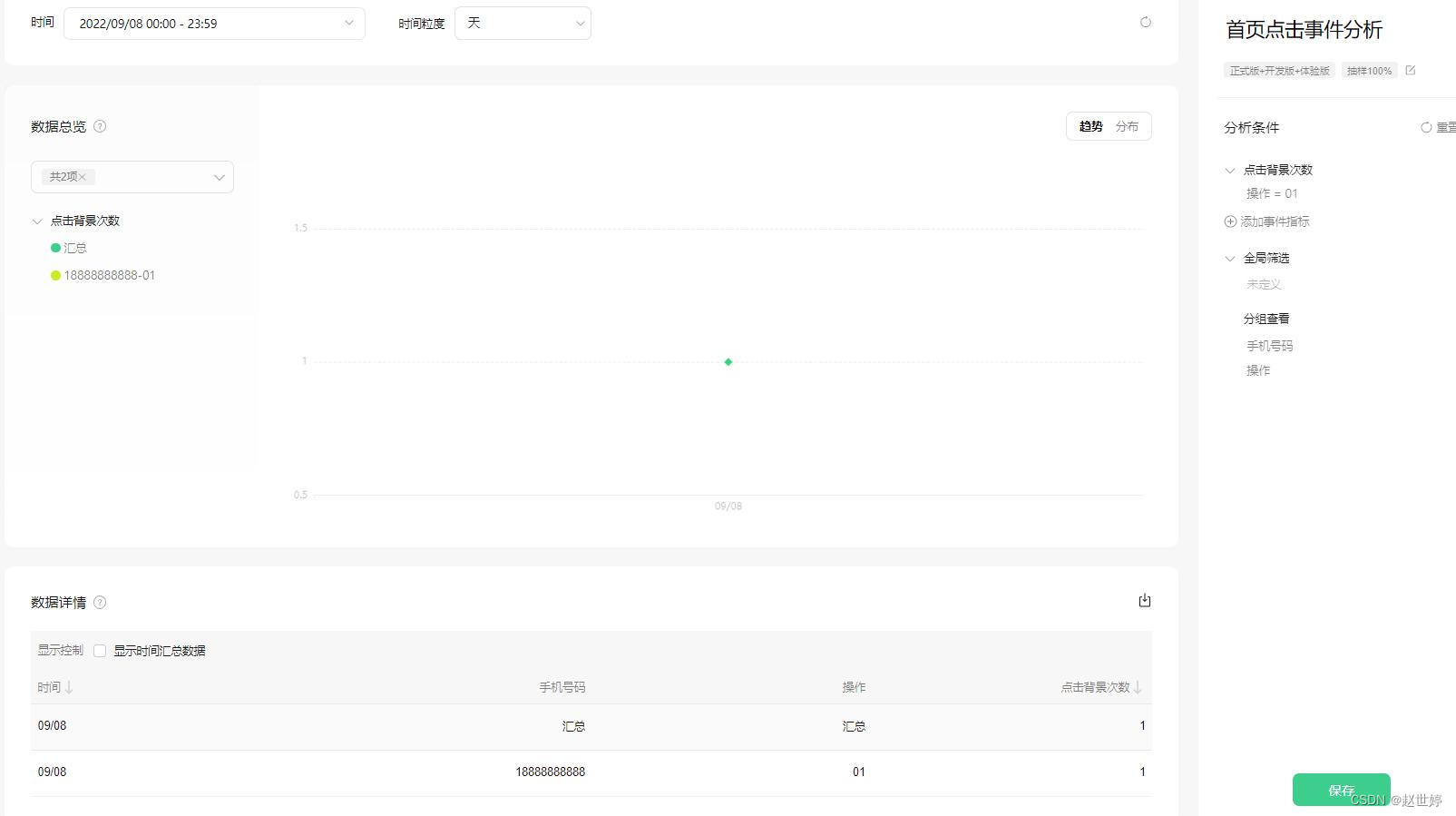Click the 01 value in 操作 column
This screenshot has height=816, width=1456.
point(859,772)
